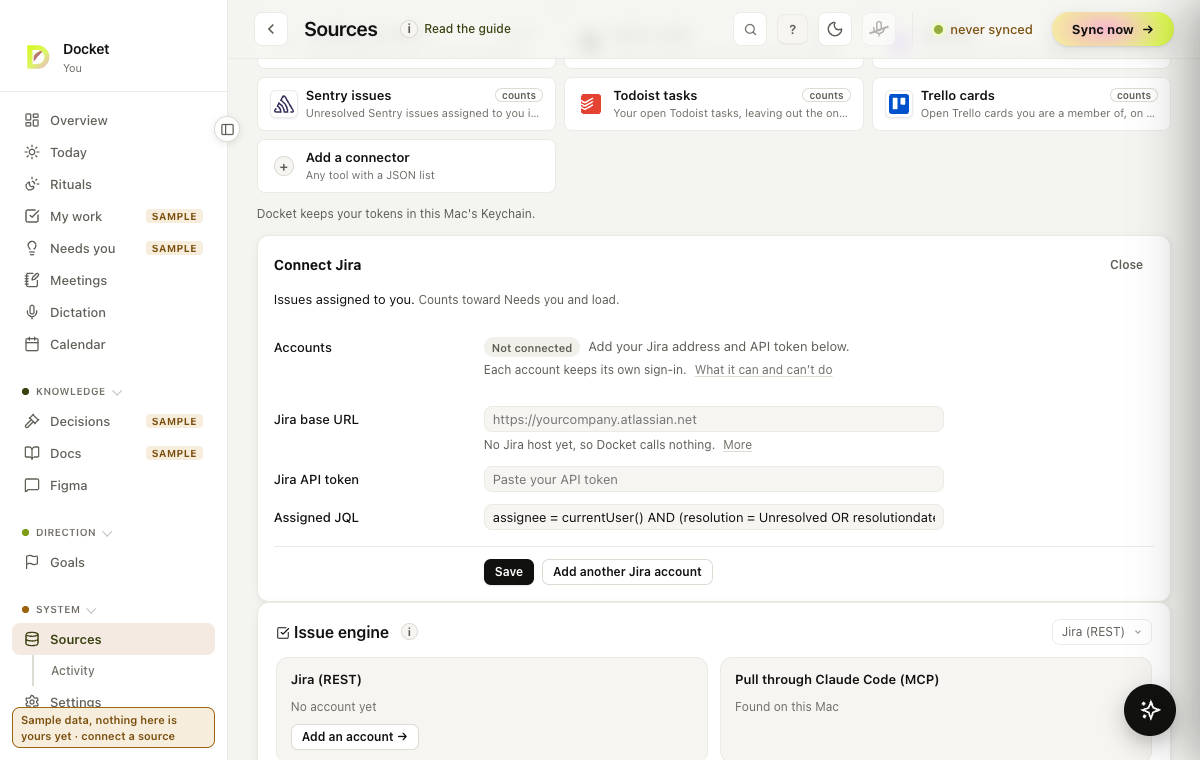Image resolution: width=1200 pixels, height=760 pixels.
Task: Go back with the chevron button
Action: pos(271,29)
